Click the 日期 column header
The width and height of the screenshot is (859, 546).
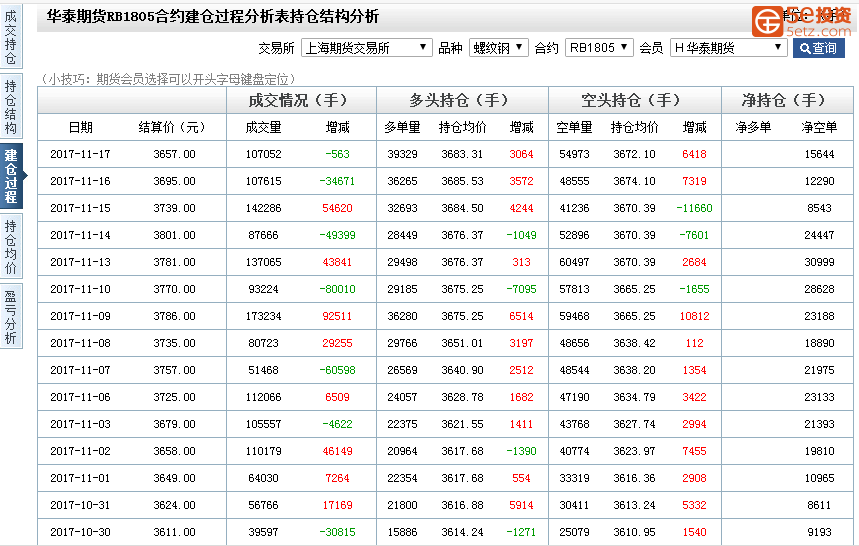click(x=81, y=128)
